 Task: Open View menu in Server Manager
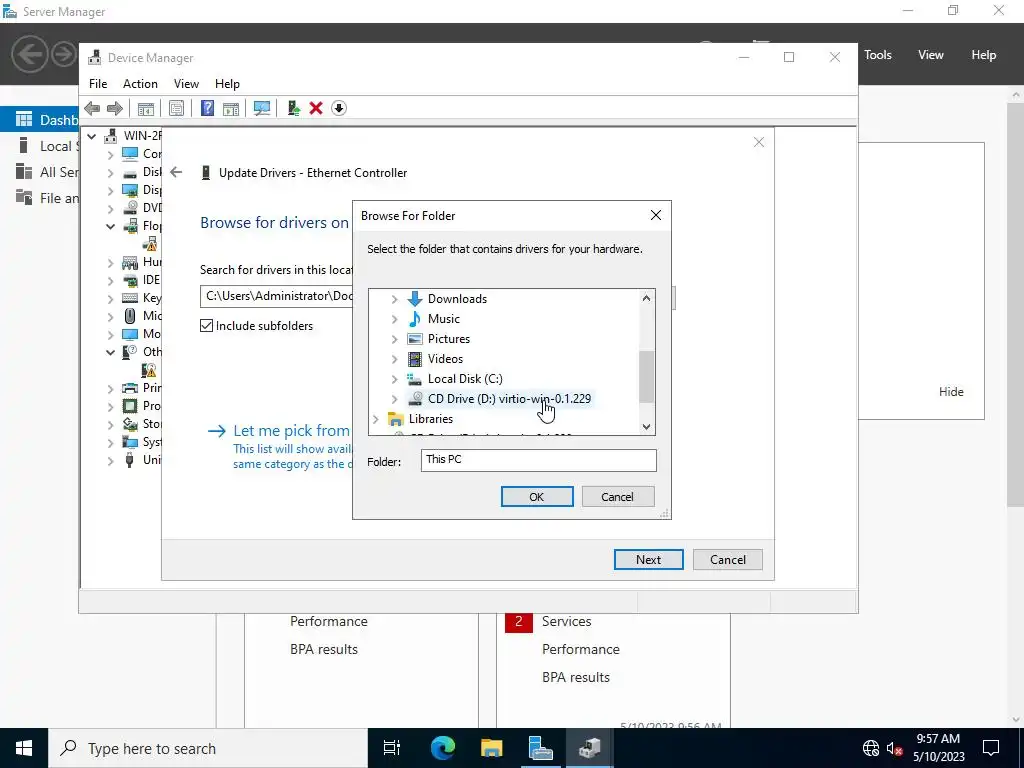931,55
